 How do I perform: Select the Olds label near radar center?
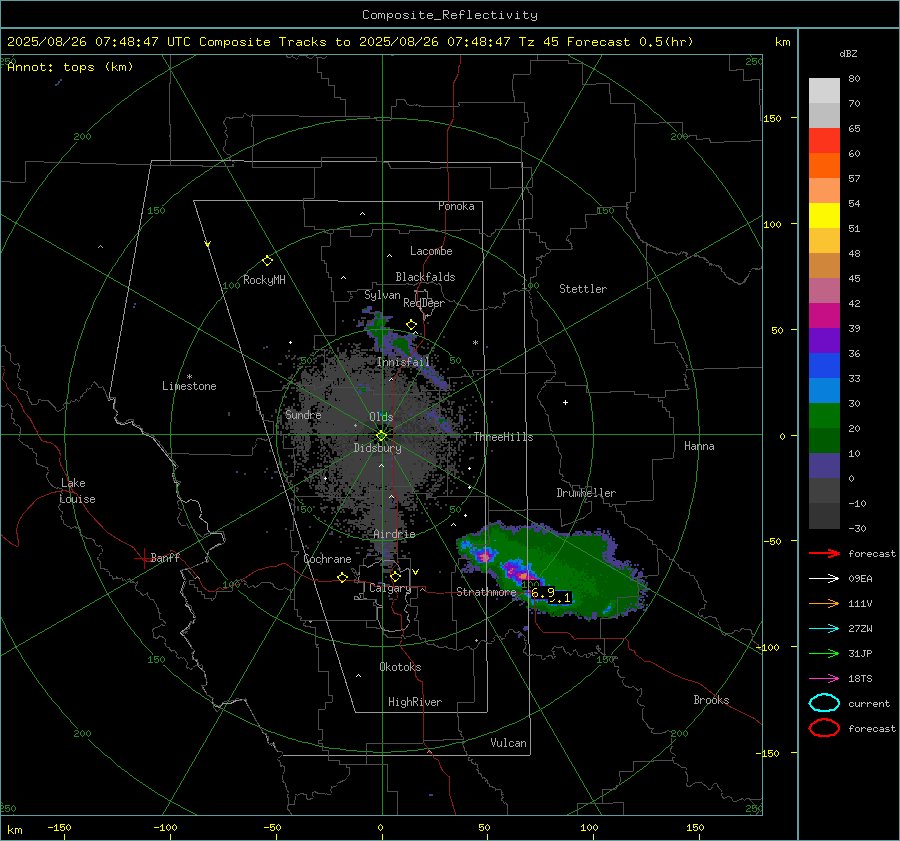click(x=381, y=417)
